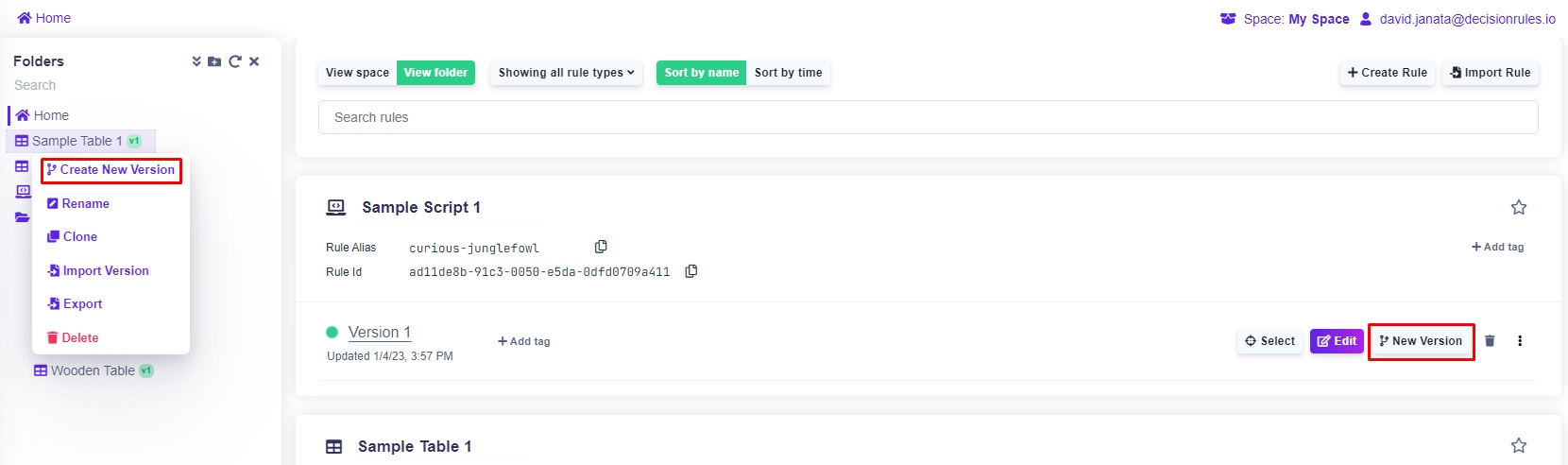Open Wooden Table in folder tree
This screenshot has width=1568, height=465.
point(92,370)
